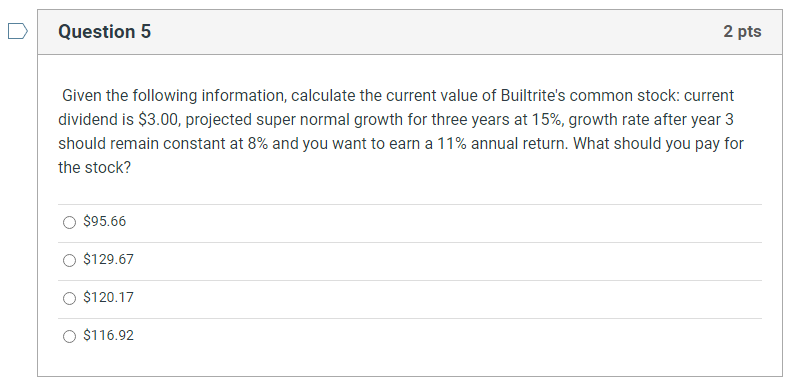The width and height of the screenshot is (794, 382).
Task: Click the gray question header bar
Action: [410, 32]
